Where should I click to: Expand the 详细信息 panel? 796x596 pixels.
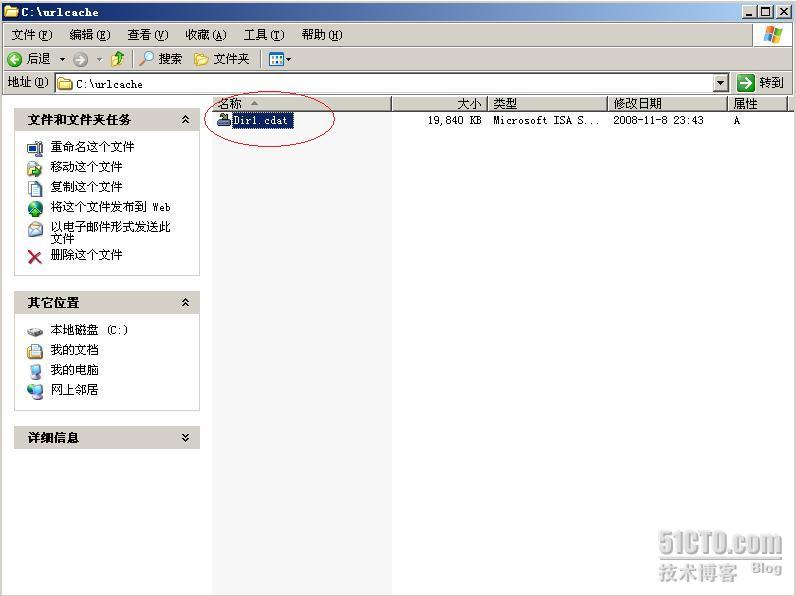185,437
